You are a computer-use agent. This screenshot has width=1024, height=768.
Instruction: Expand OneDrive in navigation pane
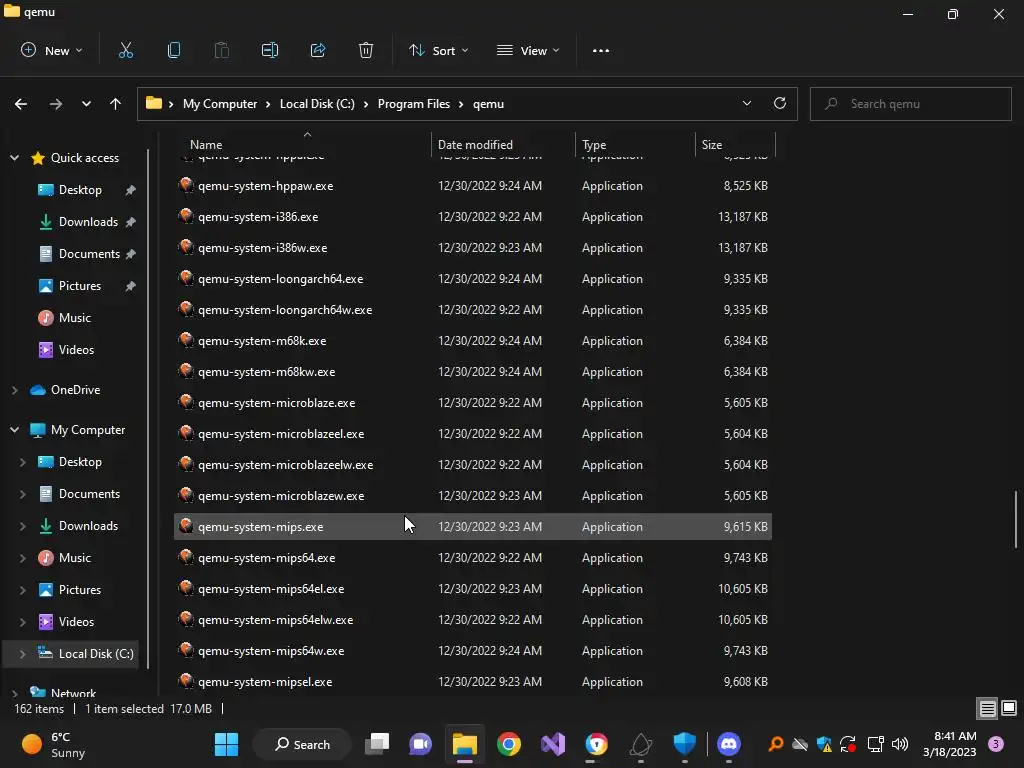point(14,390)
